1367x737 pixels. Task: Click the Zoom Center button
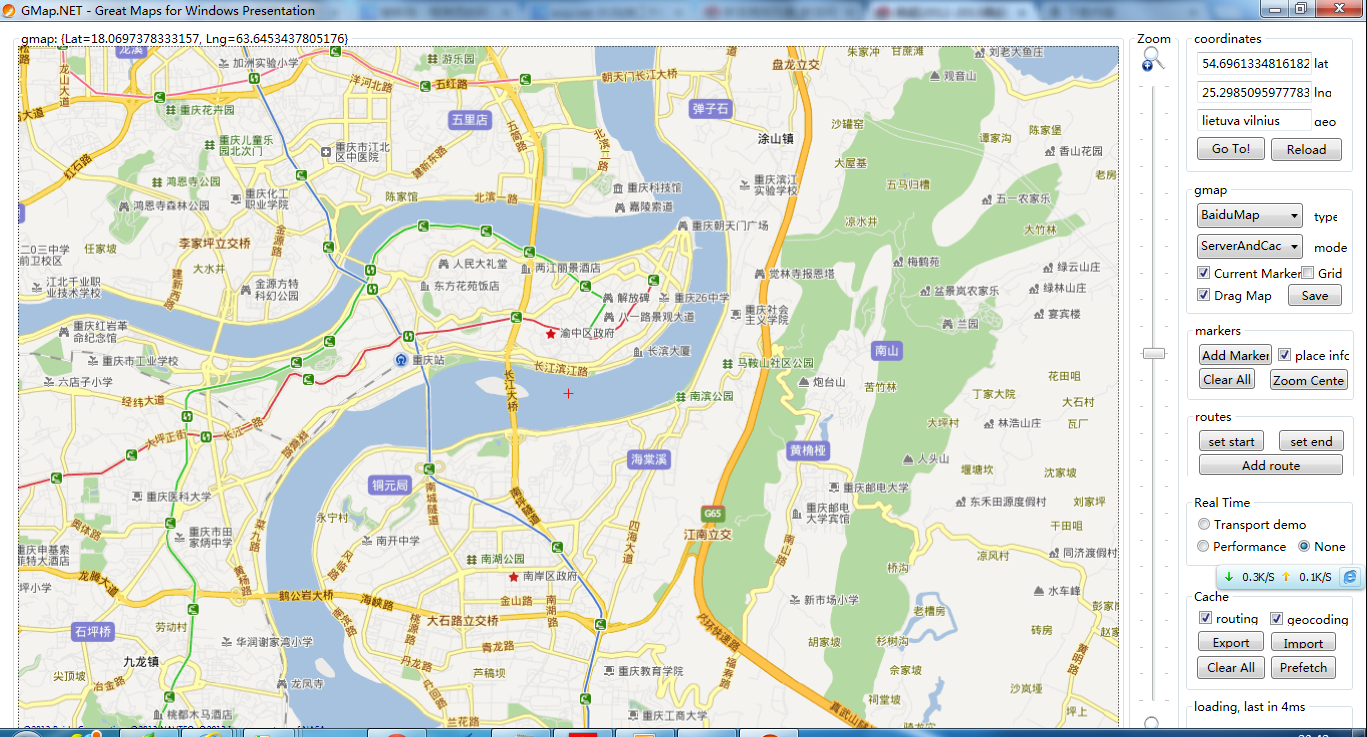1308,380
